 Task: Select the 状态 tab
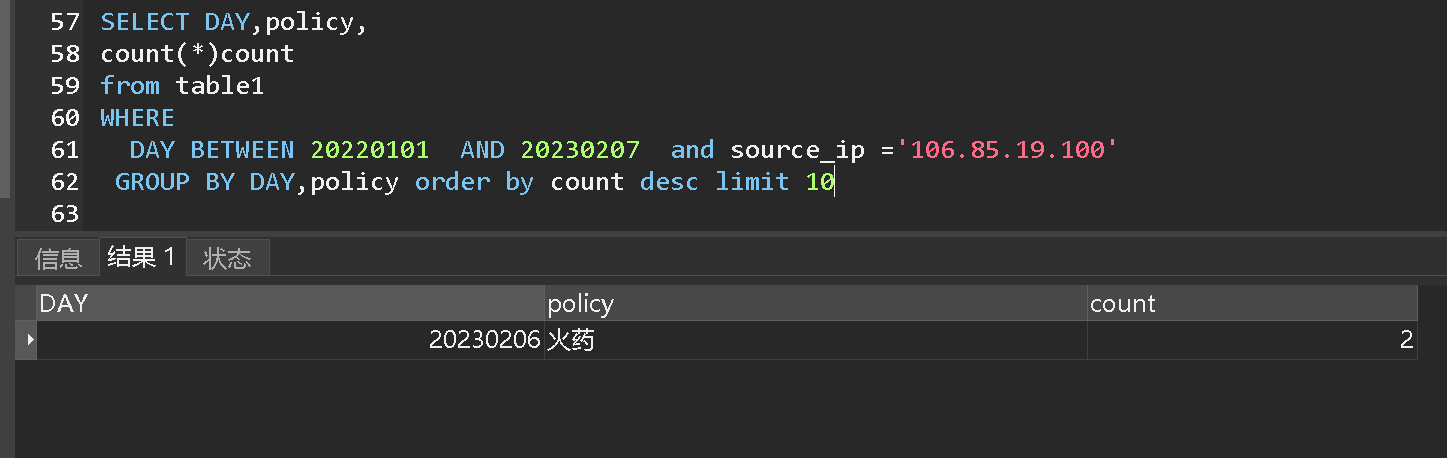227,259
